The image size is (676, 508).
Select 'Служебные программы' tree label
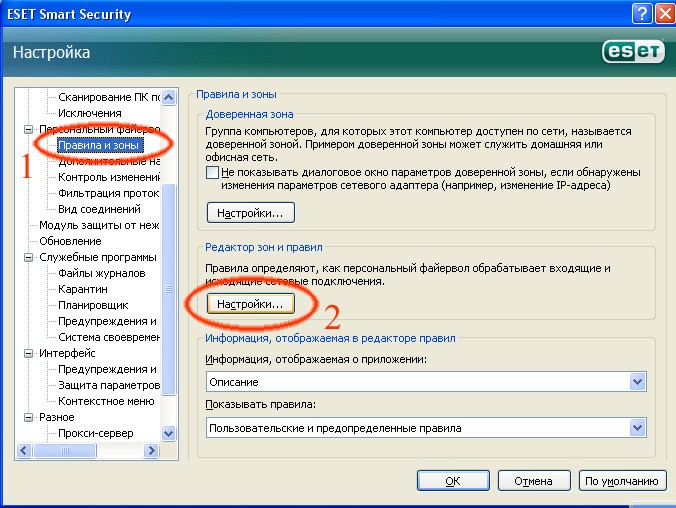coord(98,257)
